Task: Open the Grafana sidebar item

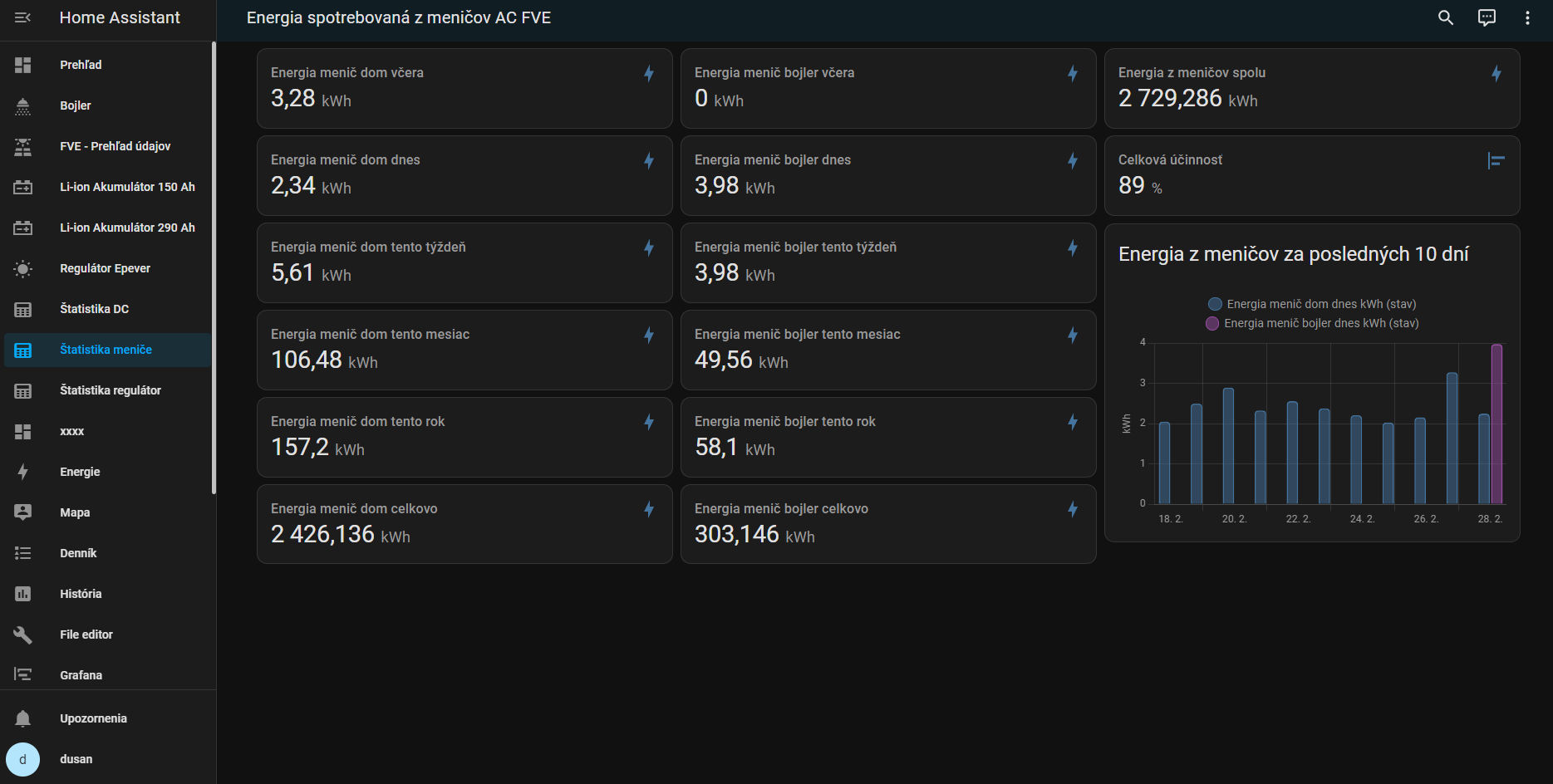Action: coord(81,675)
